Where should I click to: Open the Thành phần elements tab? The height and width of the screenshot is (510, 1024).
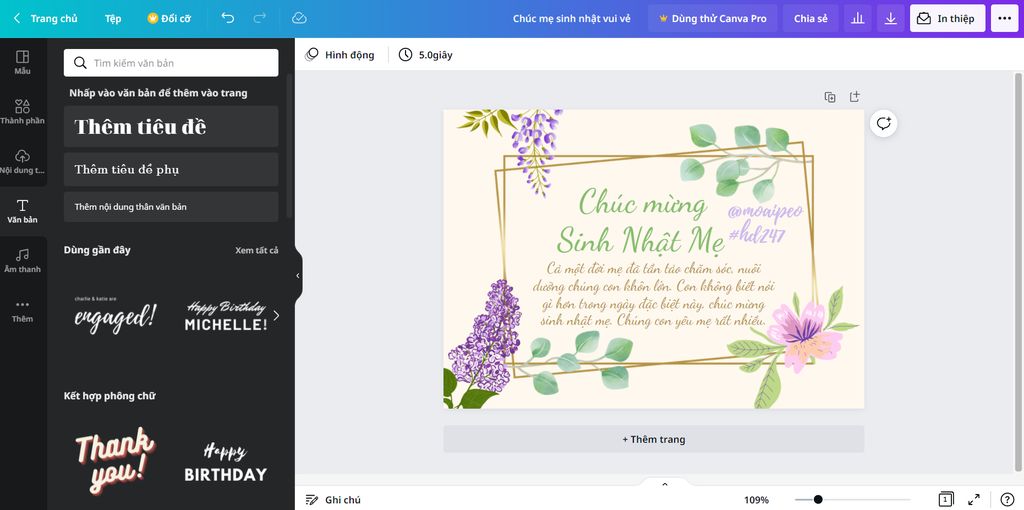click(x=23, y=112)
